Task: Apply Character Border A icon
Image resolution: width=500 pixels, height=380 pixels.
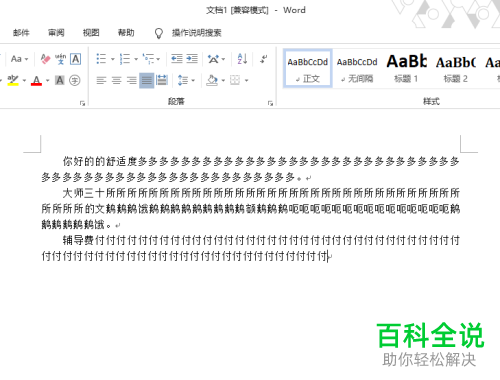Action: click(x=76, y=59)
